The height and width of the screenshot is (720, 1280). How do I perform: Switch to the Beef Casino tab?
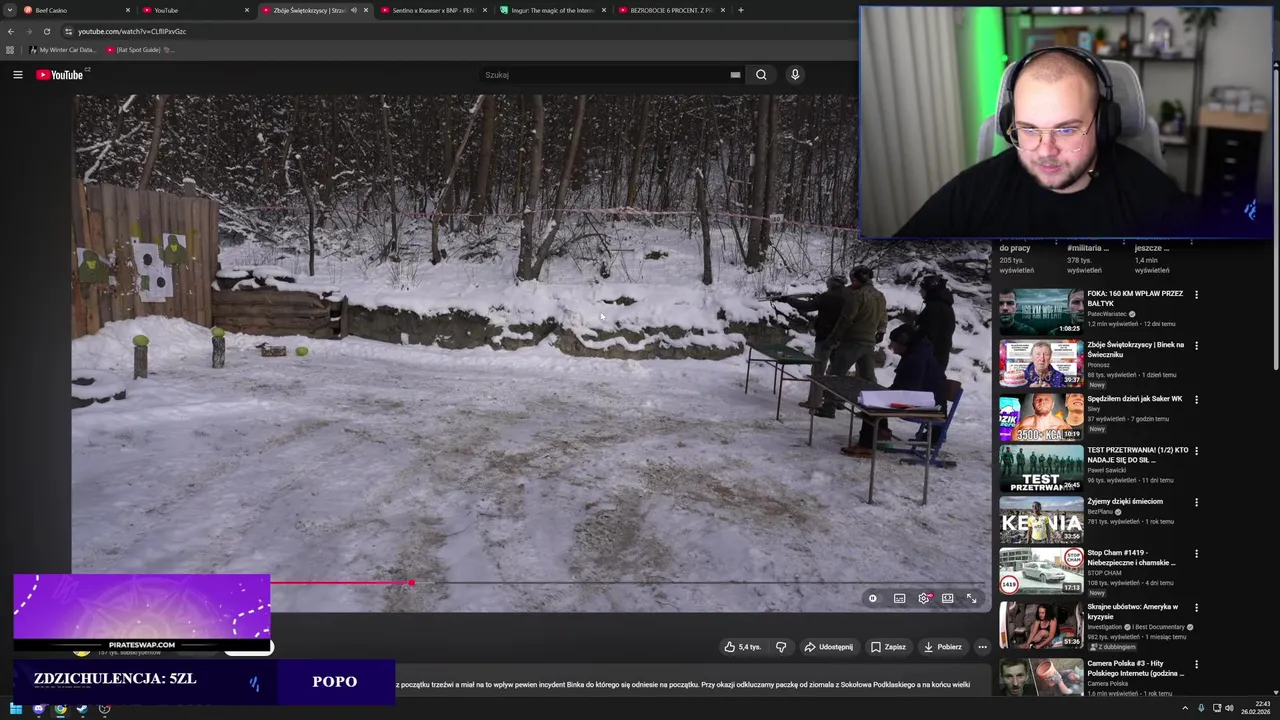click(76, 10)
